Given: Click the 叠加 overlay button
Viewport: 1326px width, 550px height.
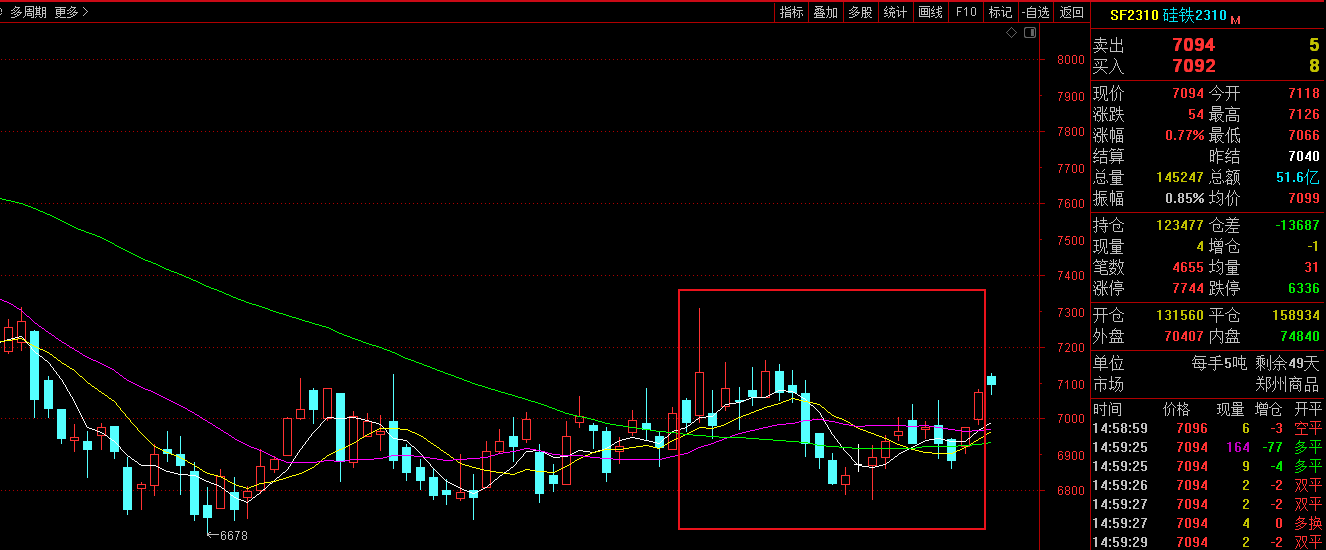Looking at the screenshot, I should click(x=825, y=12).
